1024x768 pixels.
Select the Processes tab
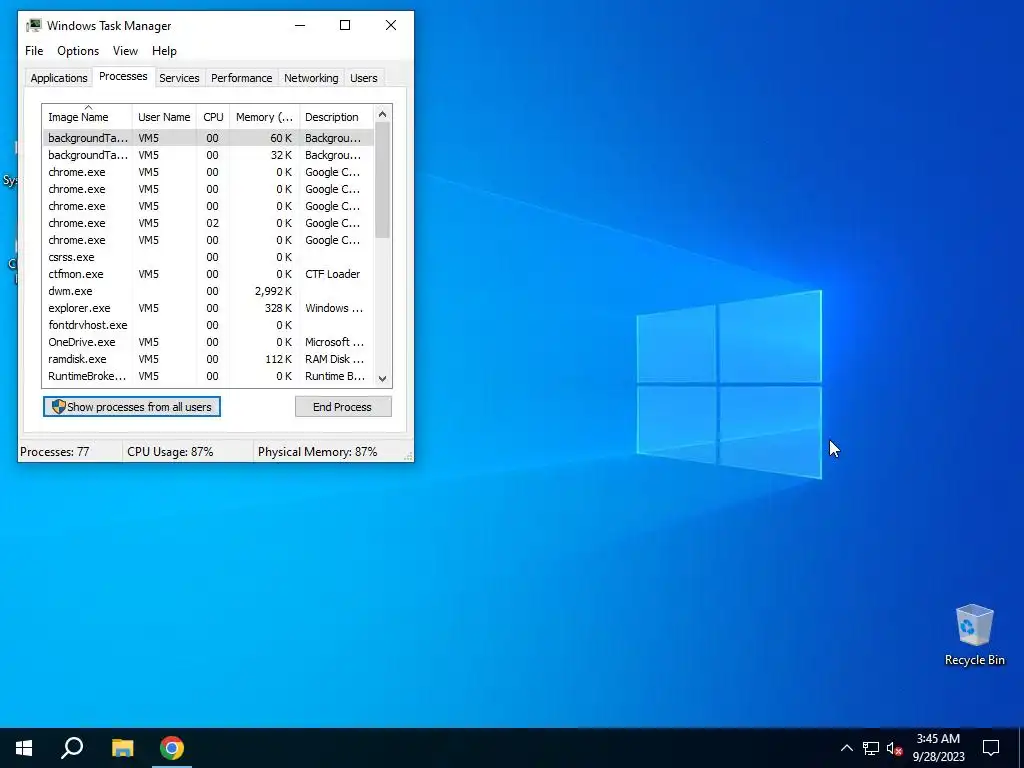(x=123, y=76)
